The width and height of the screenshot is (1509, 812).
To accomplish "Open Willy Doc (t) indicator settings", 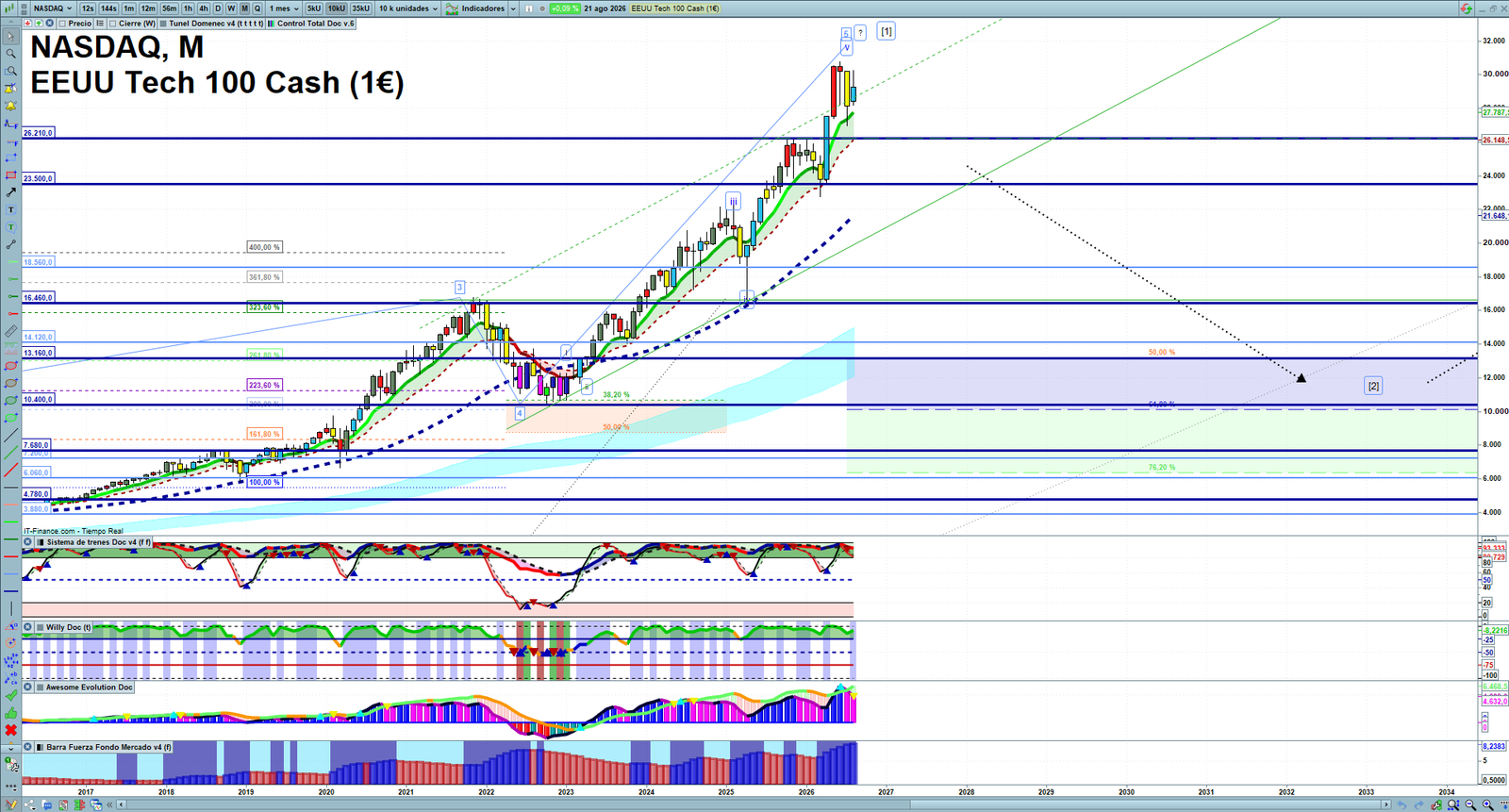I will point(64,627).
